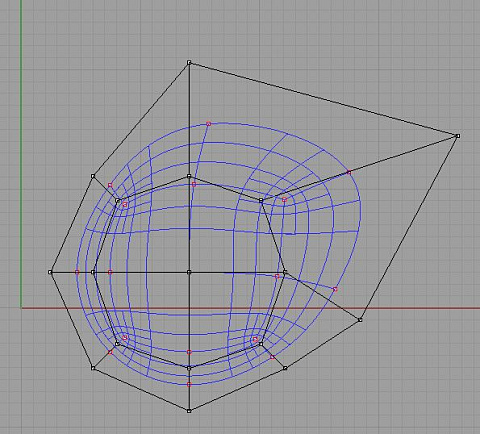480x434 pixels.
Task: Select the inner hexagon's top control point
Action: pyautogui.click(x=189, y=176)
